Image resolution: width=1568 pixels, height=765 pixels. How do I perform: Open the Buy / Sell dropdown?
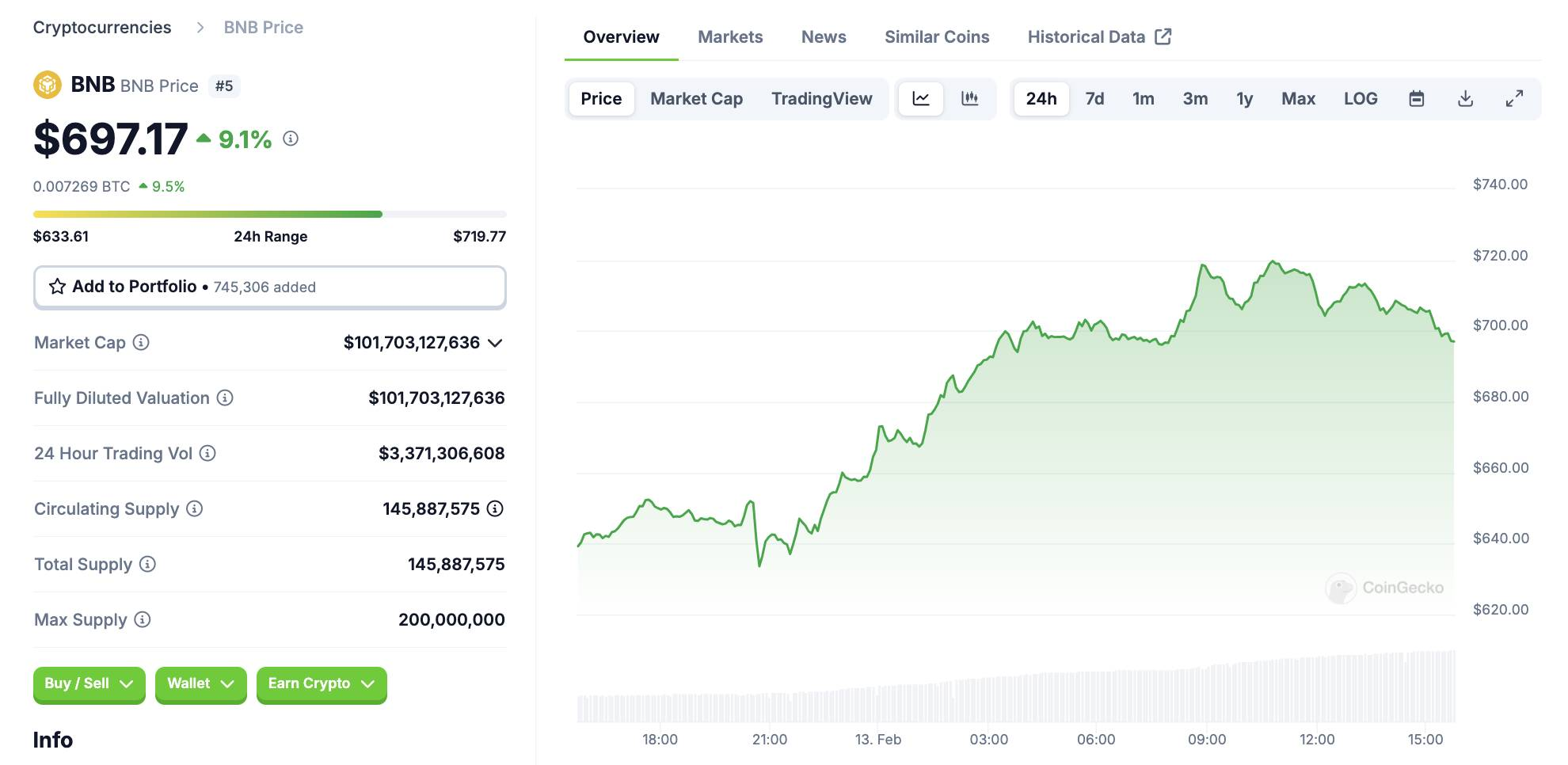coord(89,683)
